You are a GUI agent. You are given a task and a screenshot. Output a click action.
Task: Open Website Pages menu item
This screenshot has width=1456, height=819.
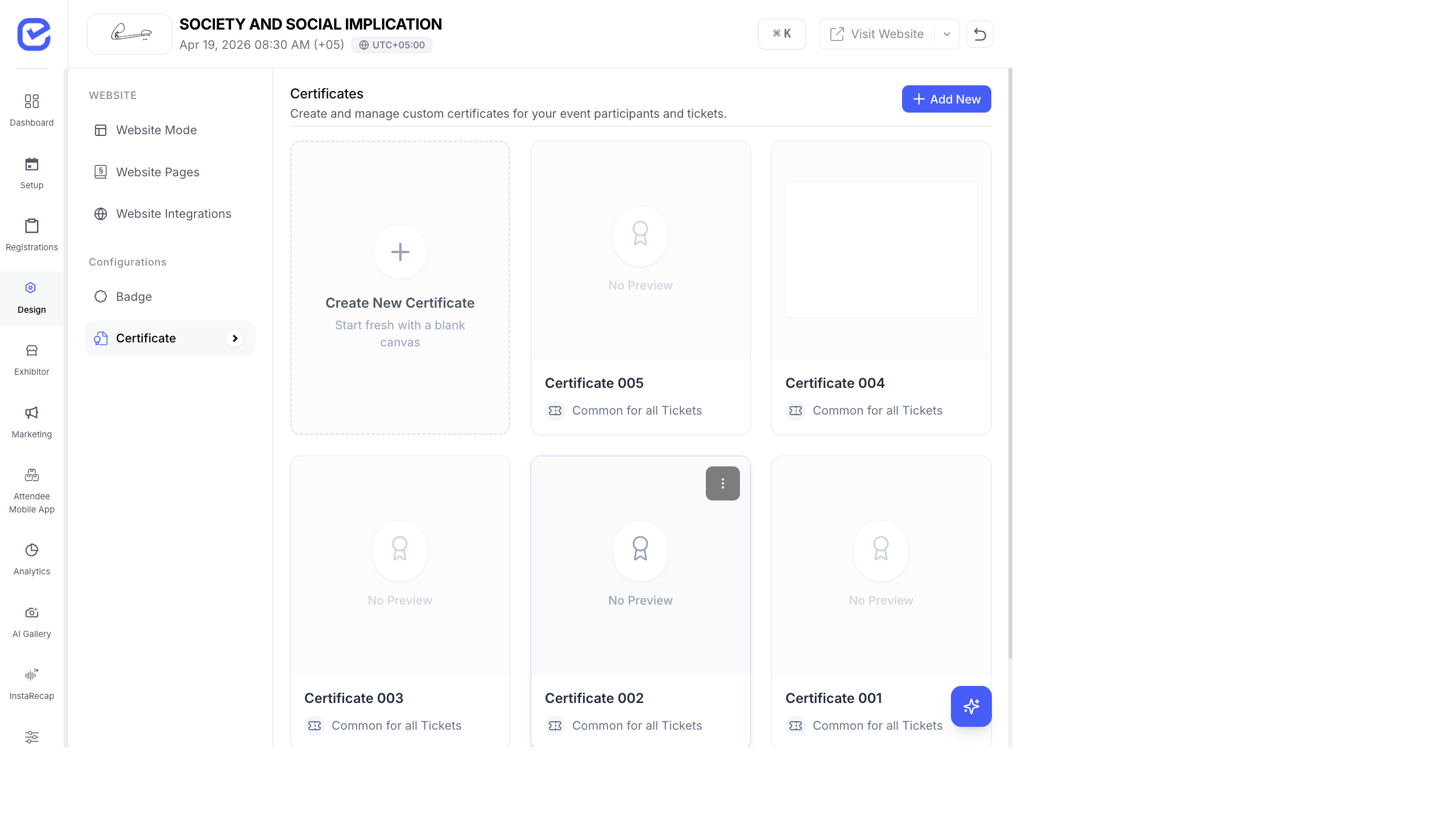pos(170,172)
